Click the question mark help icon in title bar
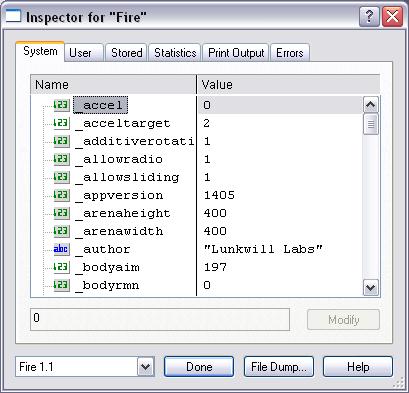The image size is (409, 393). pos(369,17)
